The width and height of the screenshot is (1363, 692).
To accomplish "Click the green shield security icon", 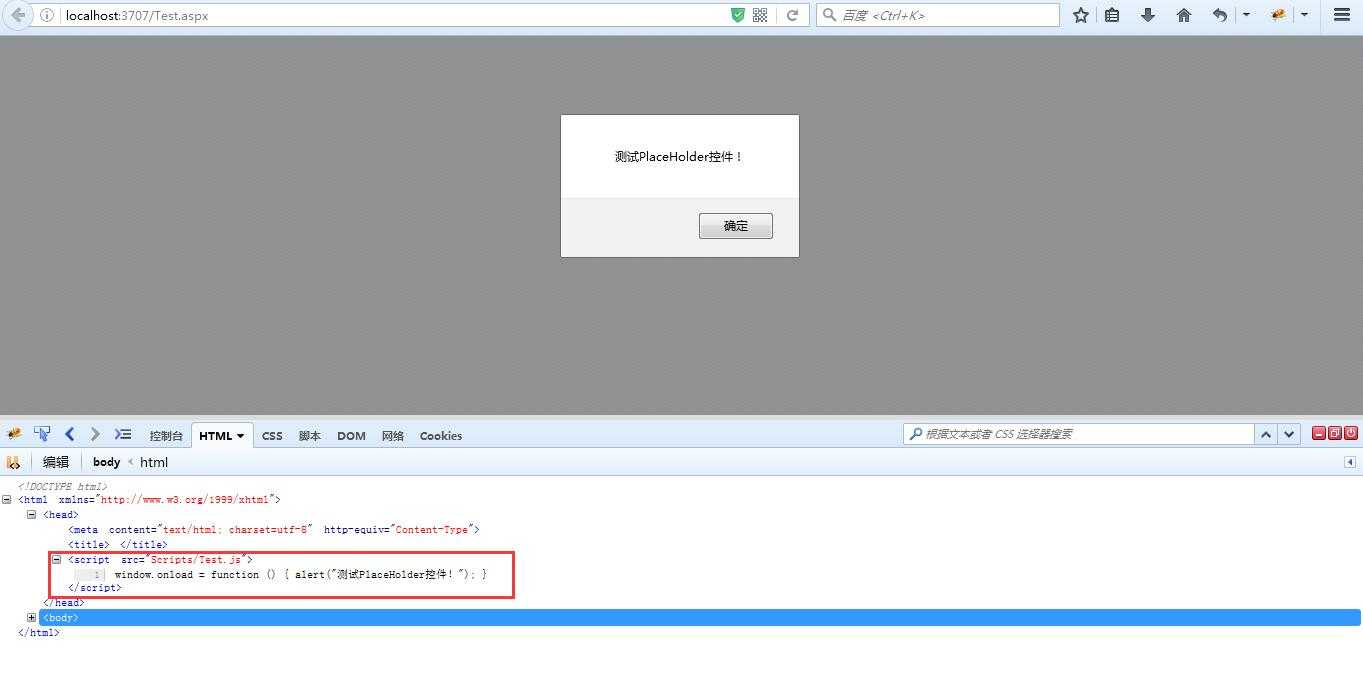I will (x=738, y=15).
